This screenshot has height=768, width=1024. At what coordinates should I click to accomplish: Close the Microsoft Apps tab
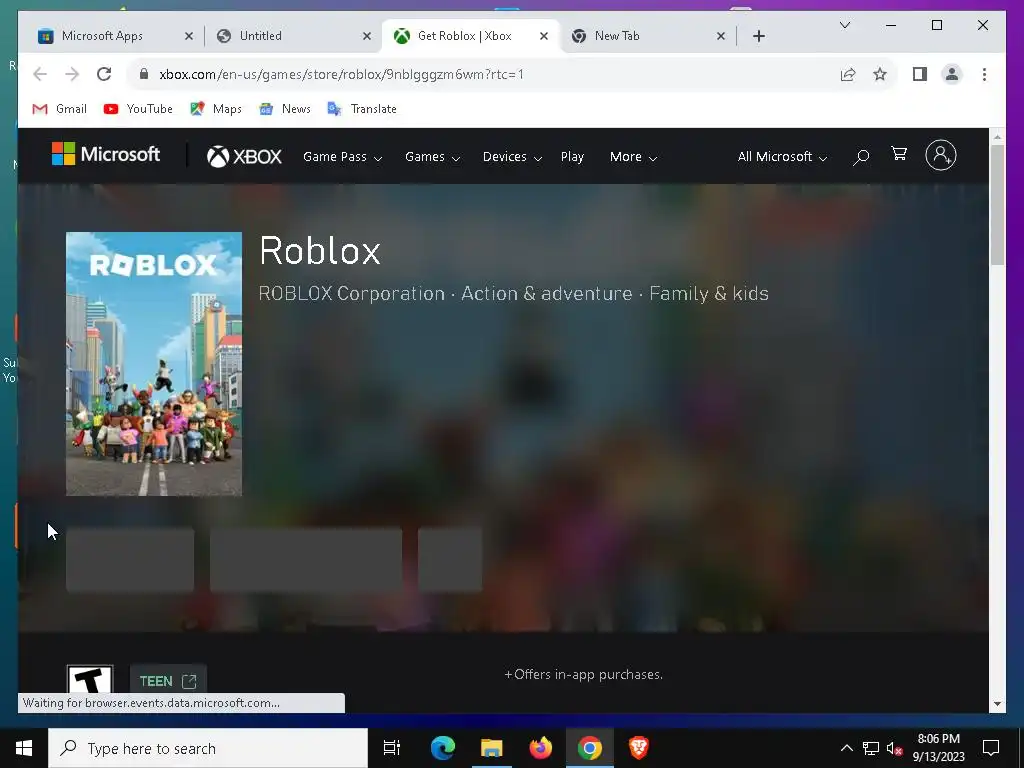[189, 36]
